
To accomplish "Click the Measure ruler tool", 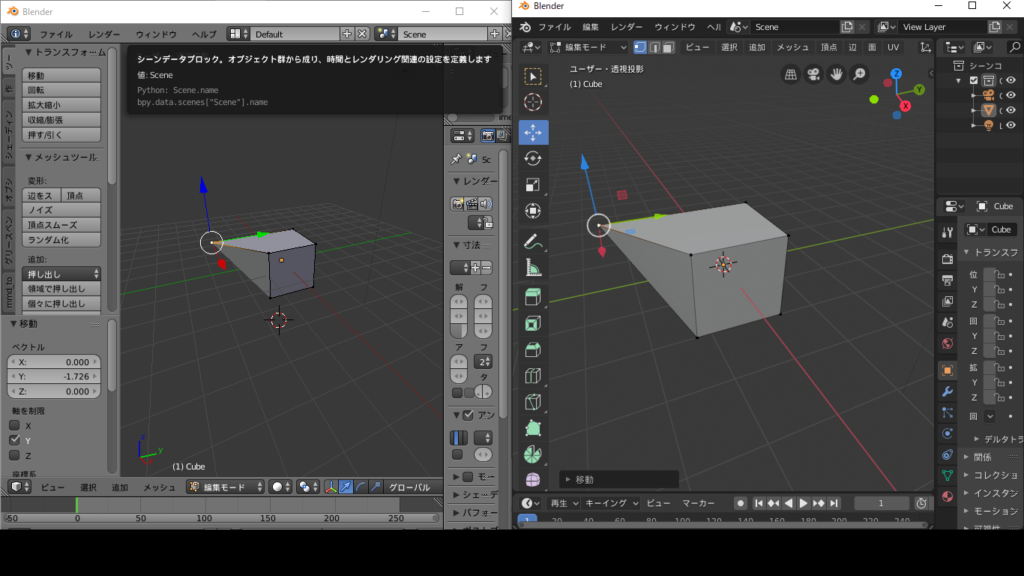I will [533, 267].
